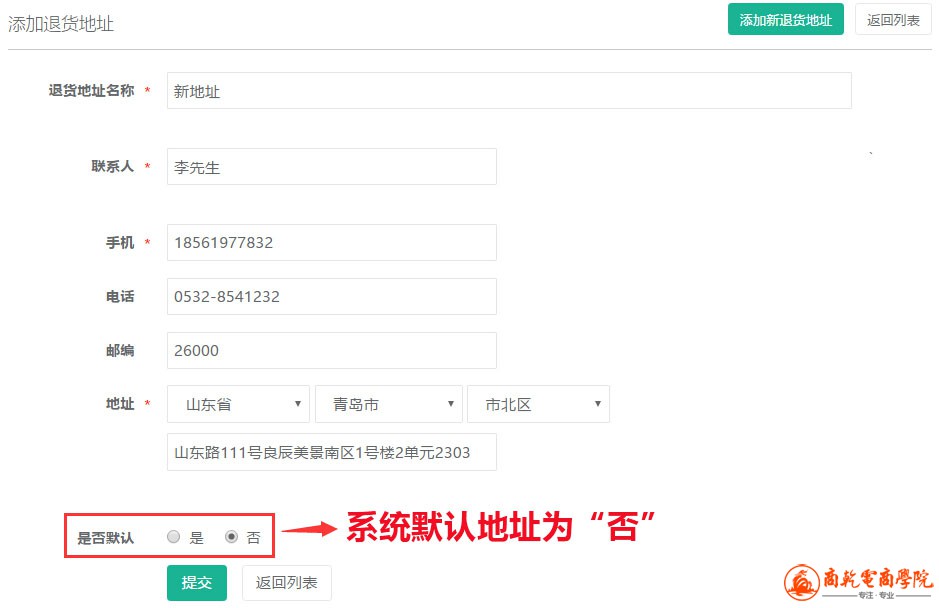Click the green 添加新退货地址 button
Screen dimensions: 939x608
click(x=785, y=20)
